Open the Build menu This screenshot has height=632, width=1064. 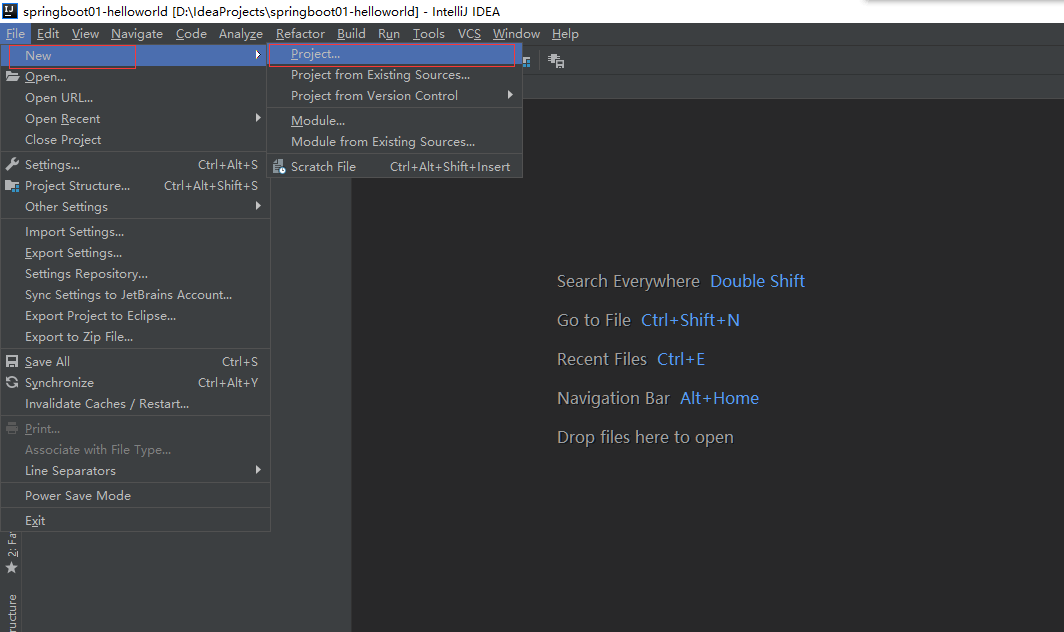[352, 34]
